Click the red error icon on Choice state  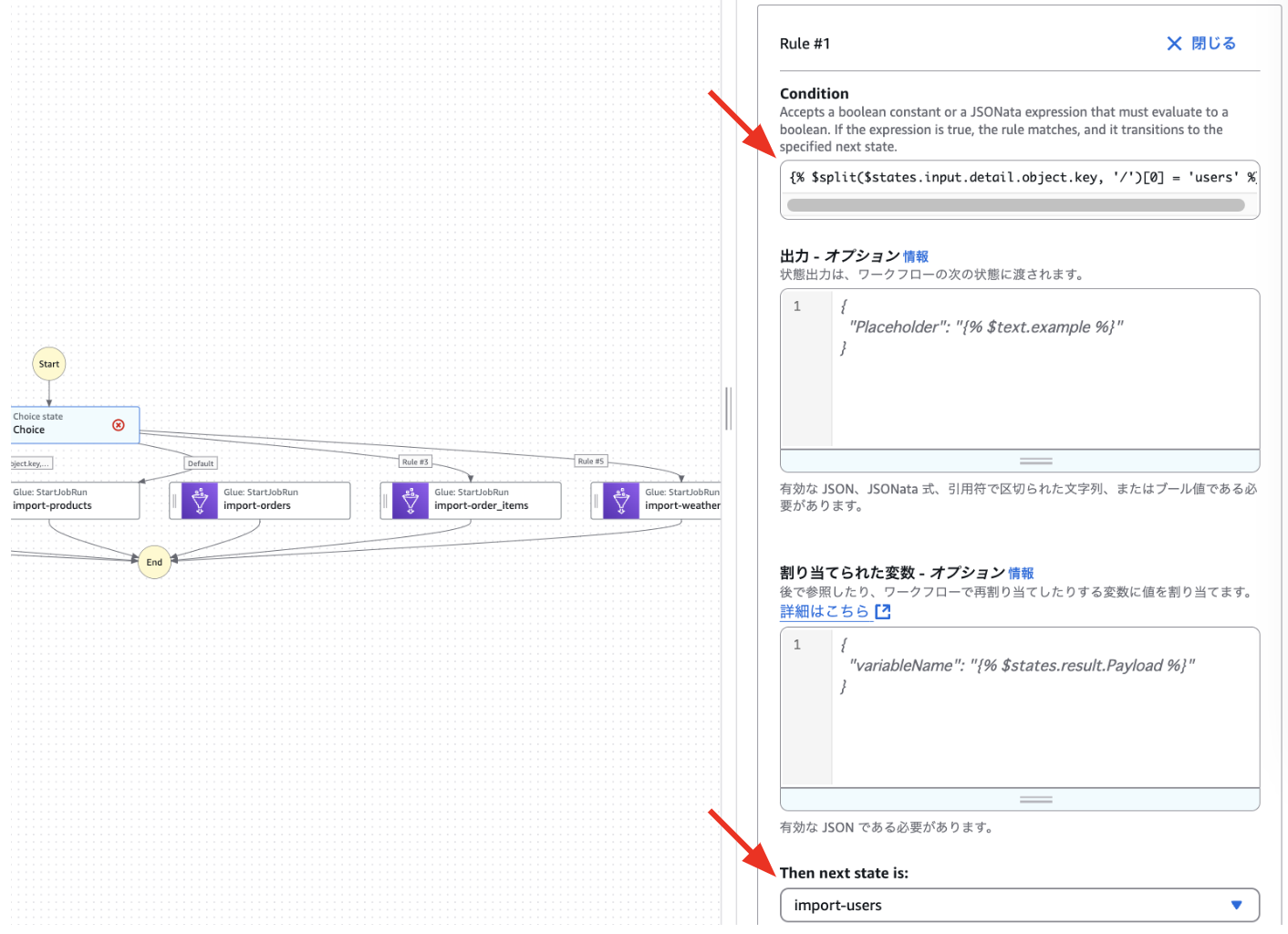[119, 425]
